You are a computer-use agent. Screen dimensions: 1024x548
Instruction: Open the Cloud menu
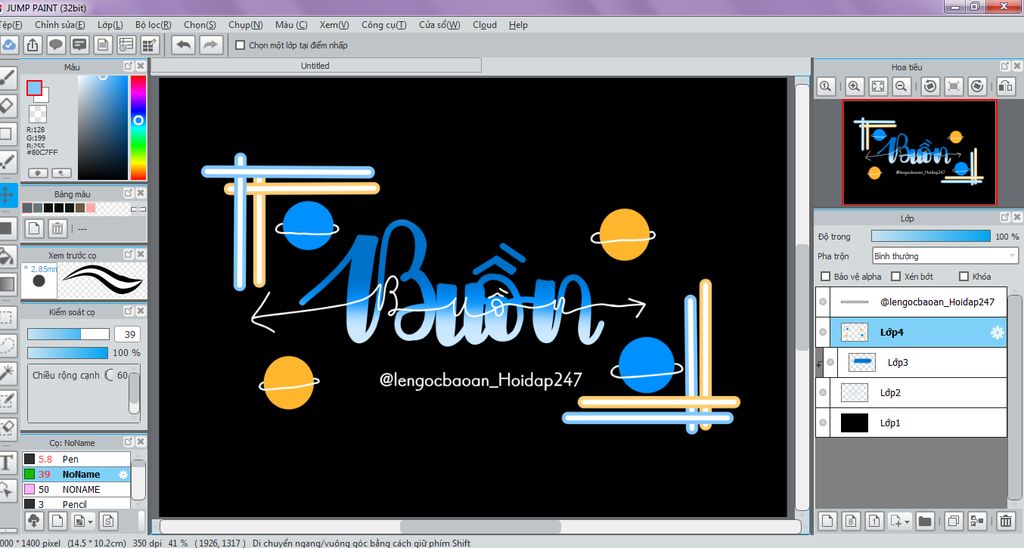click(x=485, y=25)
